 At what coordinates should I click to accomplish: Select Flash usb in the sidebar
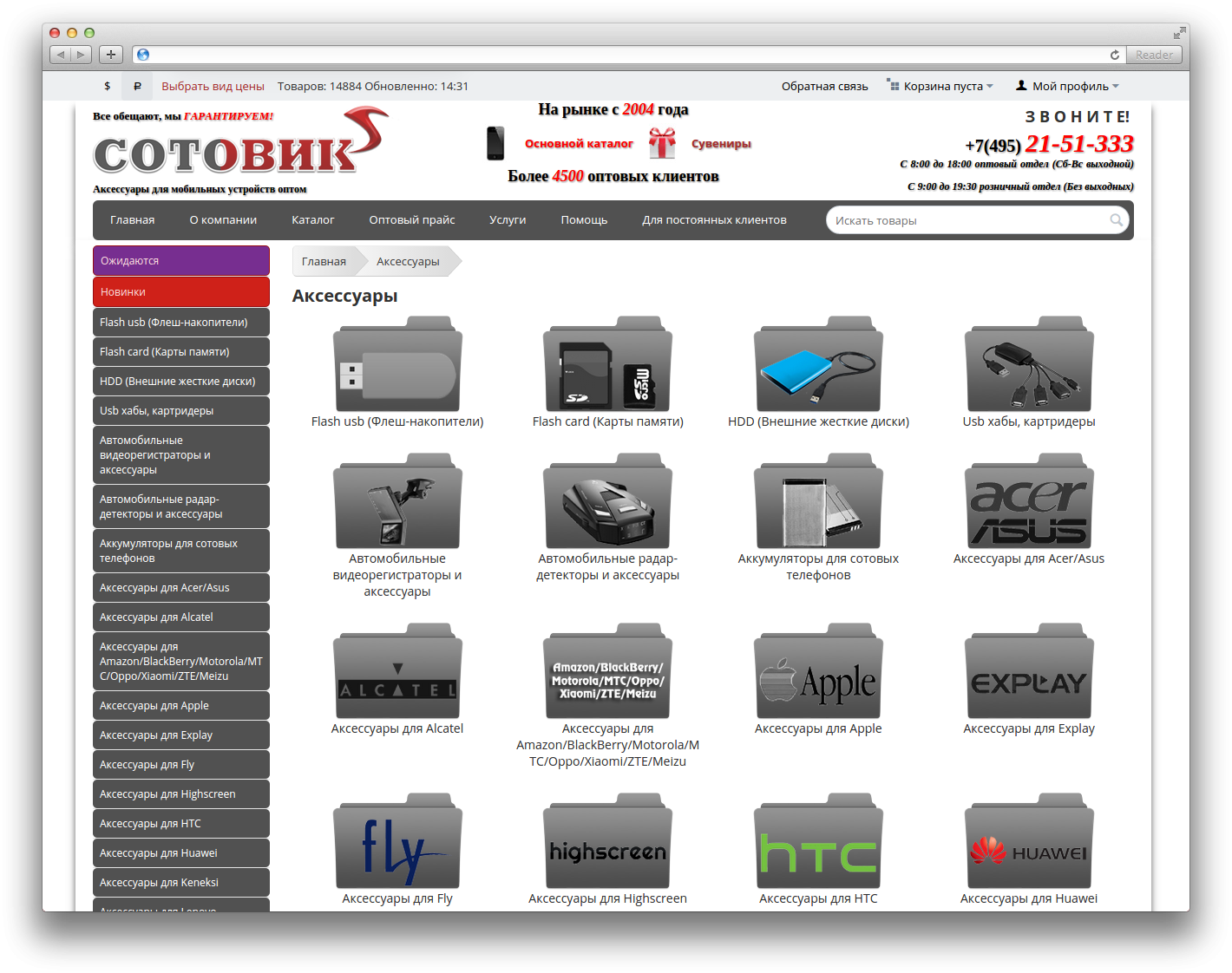click(x=181, y=322)
